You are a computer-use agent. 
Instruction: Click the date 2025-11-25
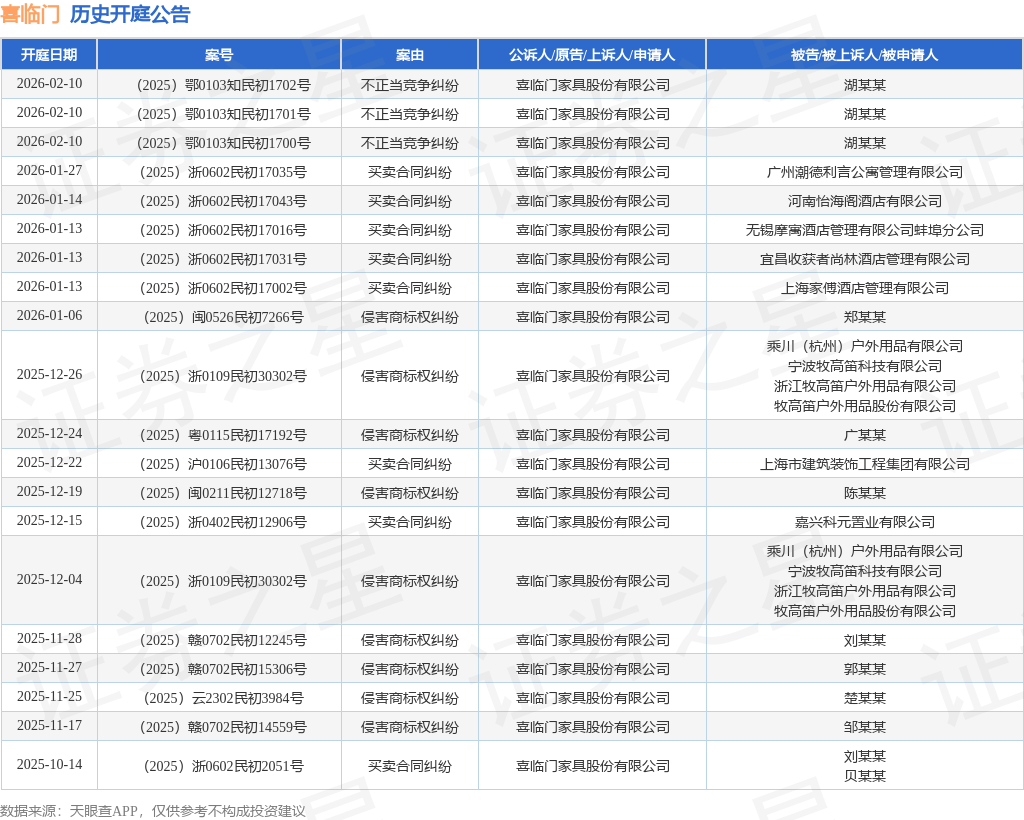[x=49, y=696]
